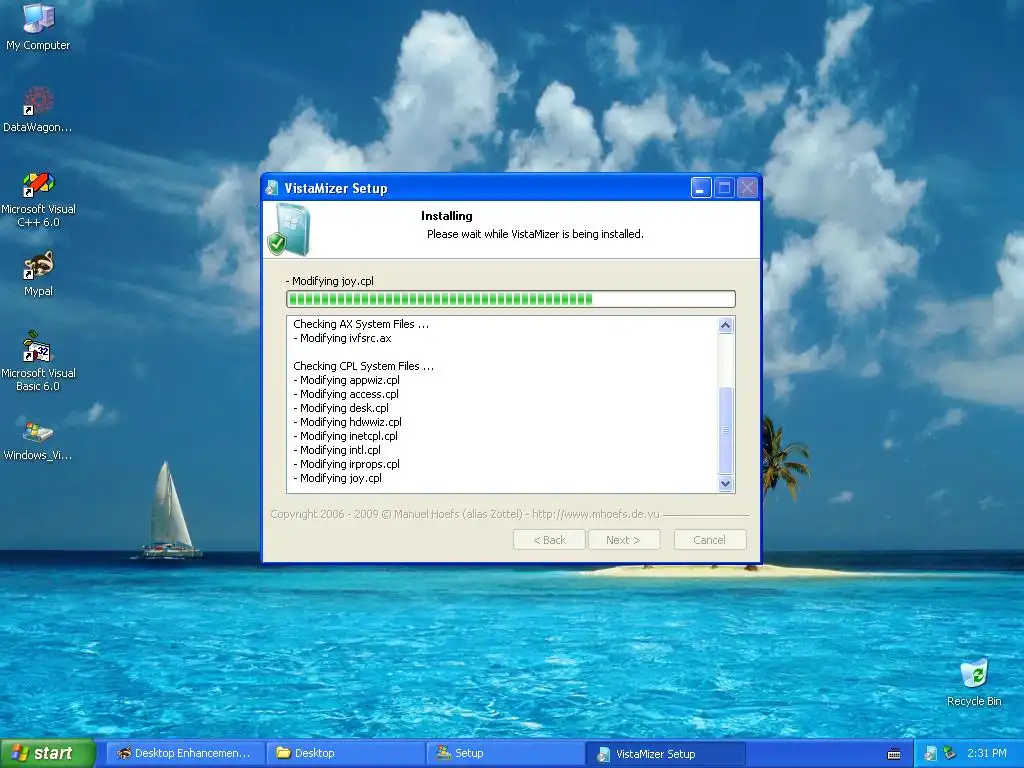1024x768 pixels.
Task: Click 'Please wait while VistaMizer' message
Action: pyautogui.click(x=535, y=234)
